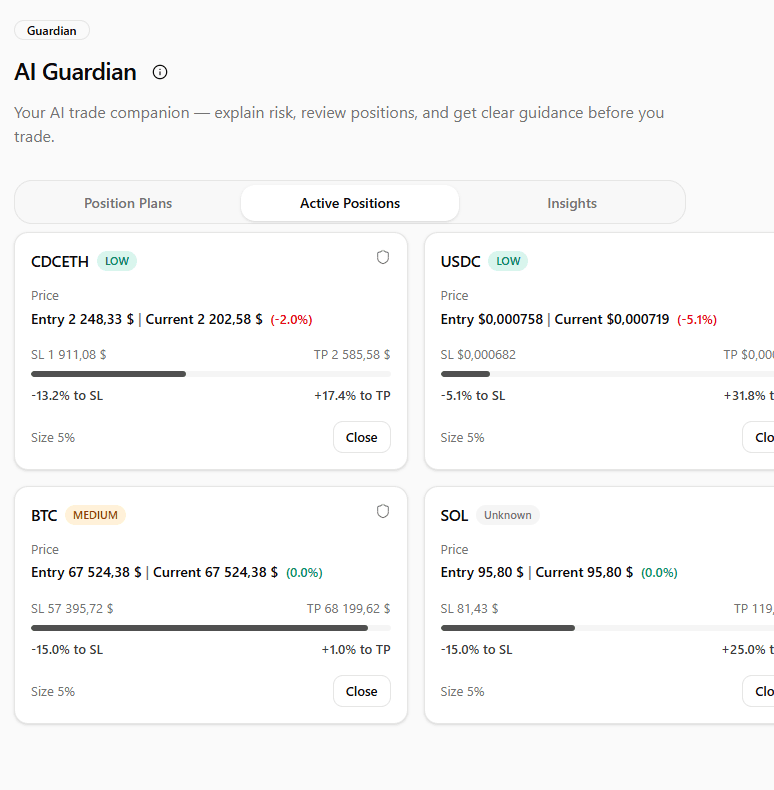Close the USDC position
The width and height of the screenshot is (774, 790).
point(758,437)
